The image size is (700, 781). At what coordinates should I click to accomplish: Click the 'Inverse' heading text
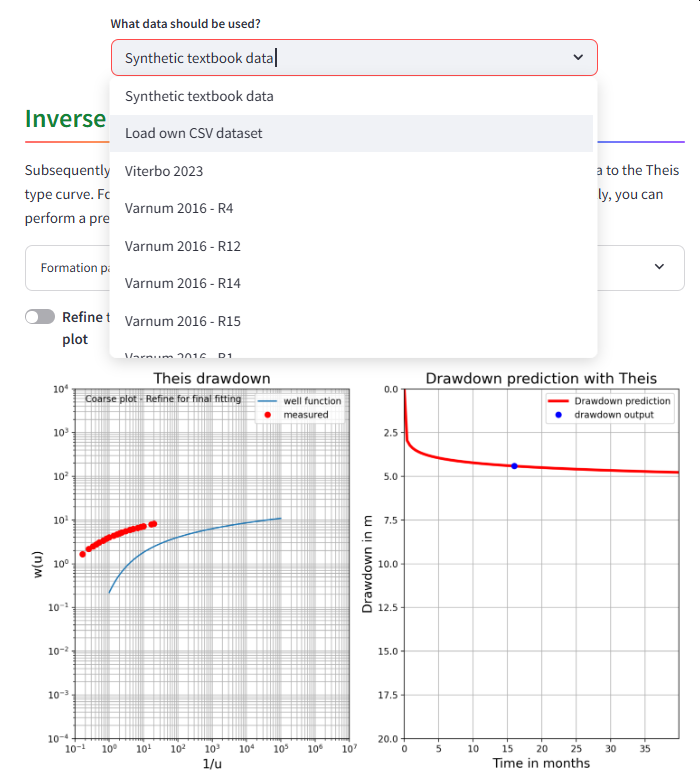coord(65,119)
